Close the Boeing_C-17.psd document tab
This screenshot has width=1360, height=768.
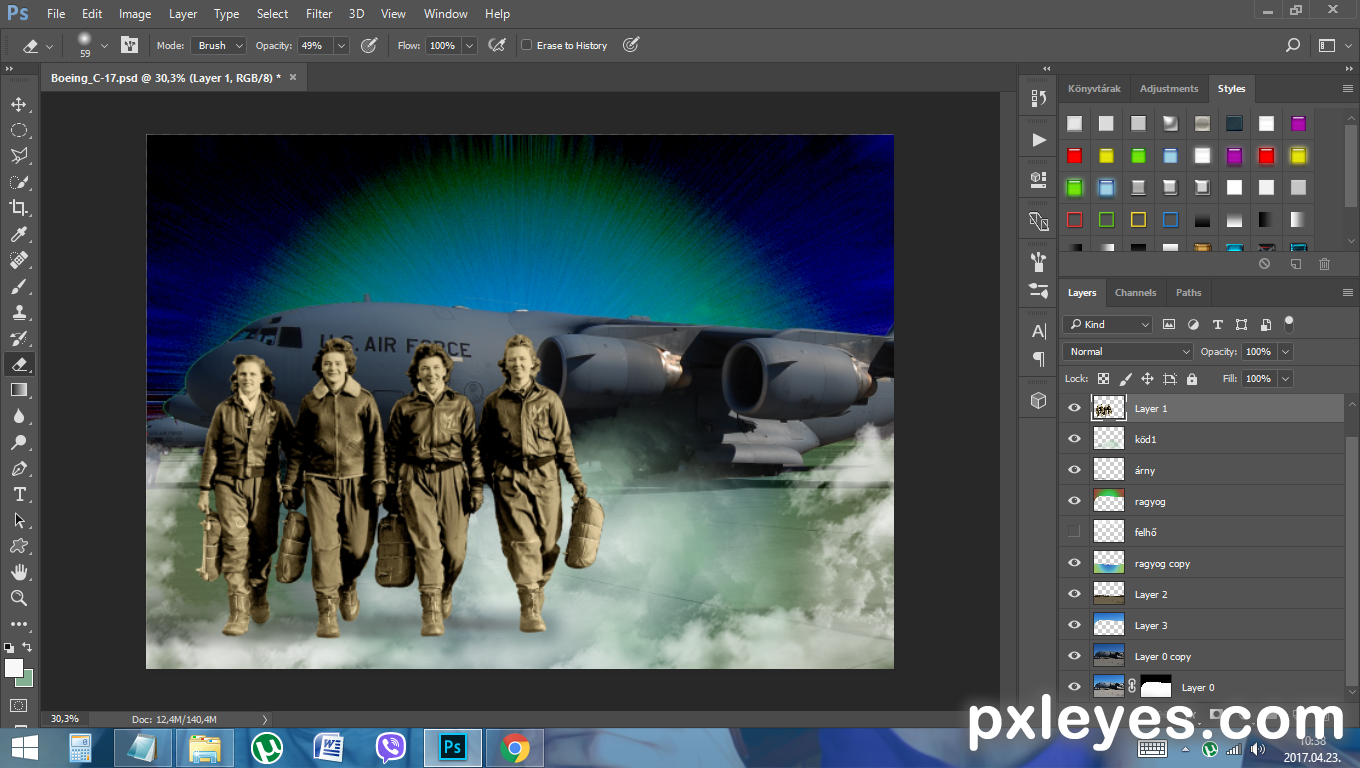pyautogui.click(x=293, y=77)
